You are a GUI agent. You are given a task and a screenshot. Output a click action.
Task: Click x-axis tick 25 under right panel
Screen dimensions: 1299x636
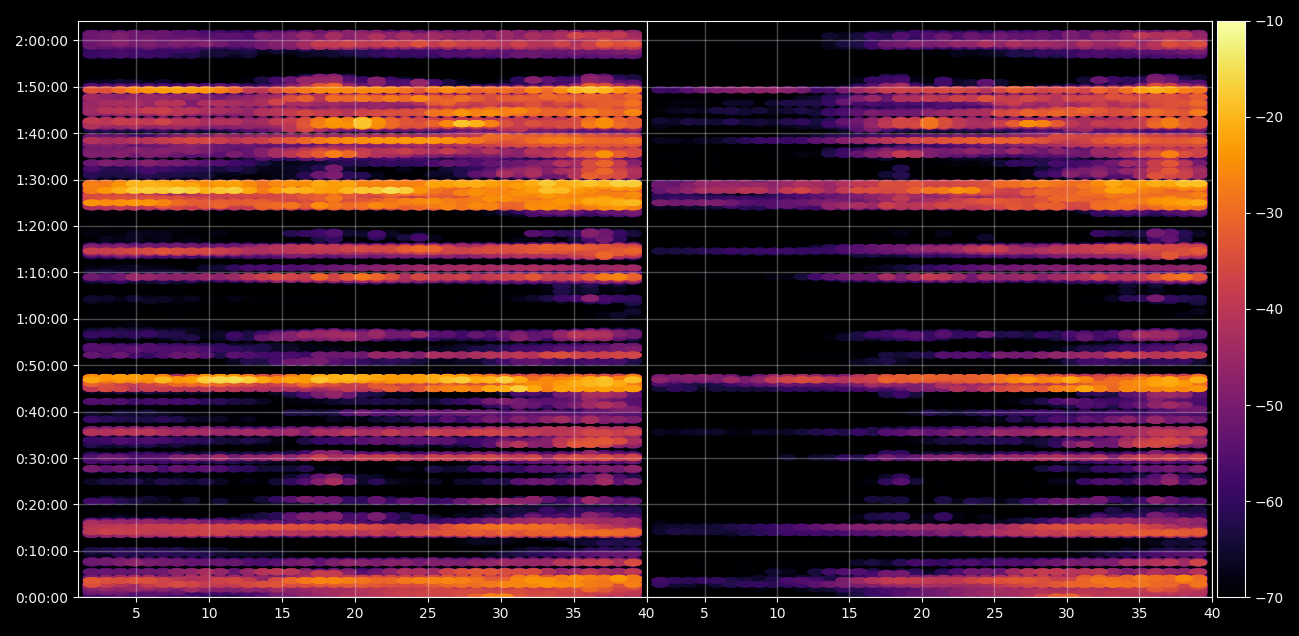point(995,613)
